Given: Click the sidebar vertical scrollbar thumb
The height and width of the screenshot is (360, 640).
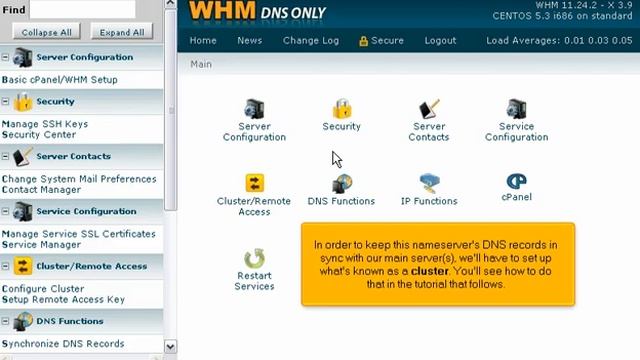Looking at the screenshot, I should tap(171, 110).
